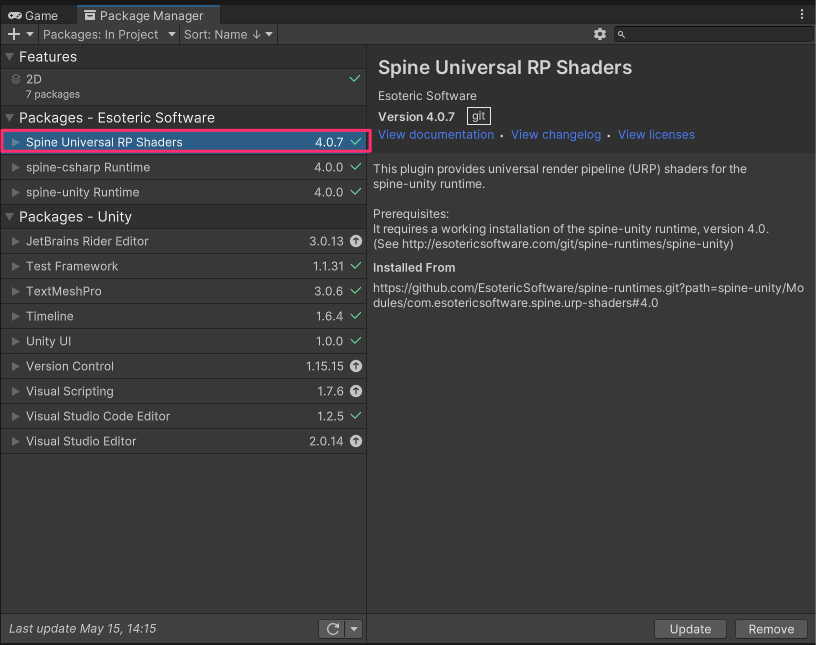The width and height of the screenshot is (816, 645).
Task: Click the Update button
Action: 690,629
